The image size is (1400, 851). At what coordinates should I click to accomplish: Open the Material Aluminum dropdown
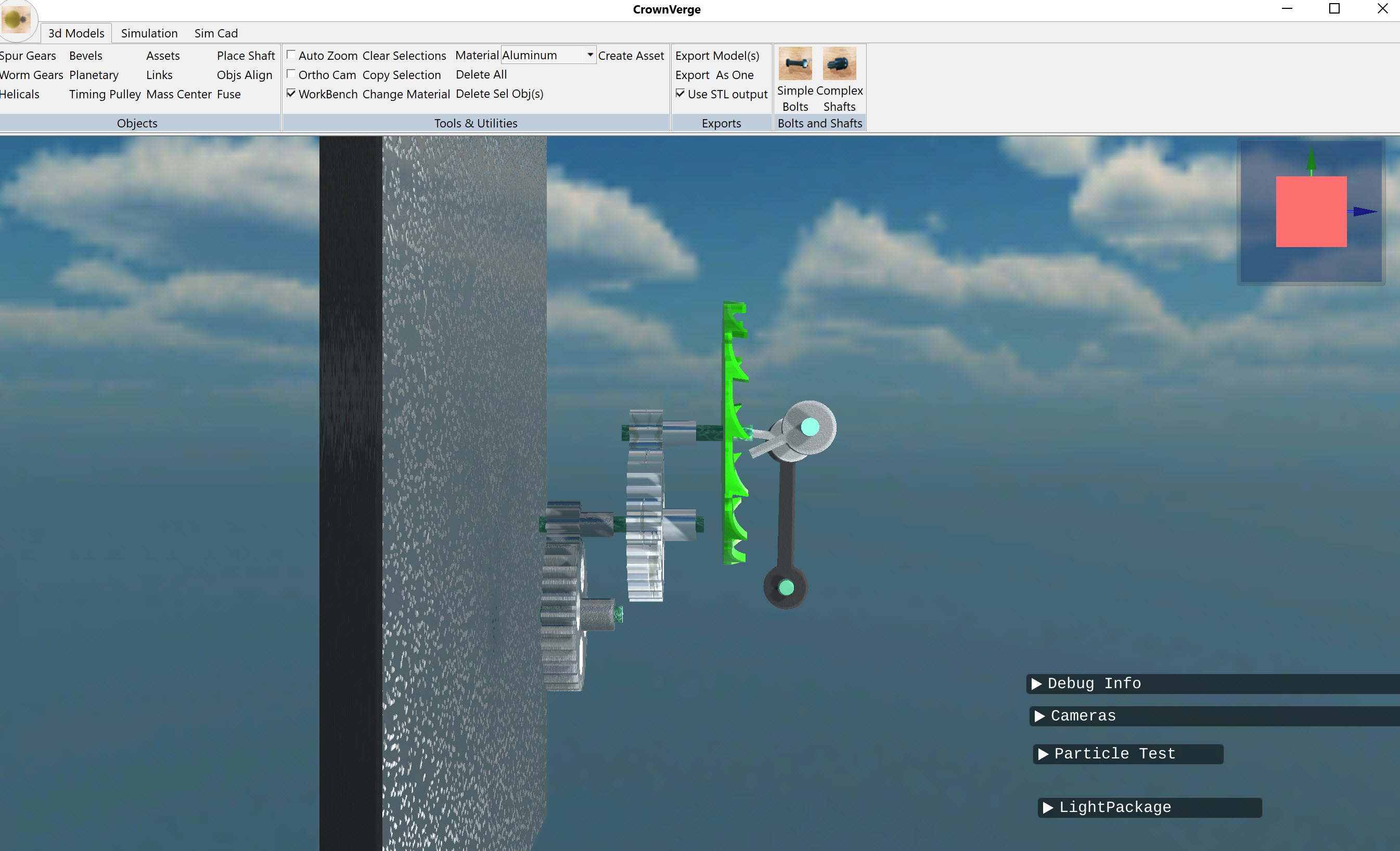[590, 55]
